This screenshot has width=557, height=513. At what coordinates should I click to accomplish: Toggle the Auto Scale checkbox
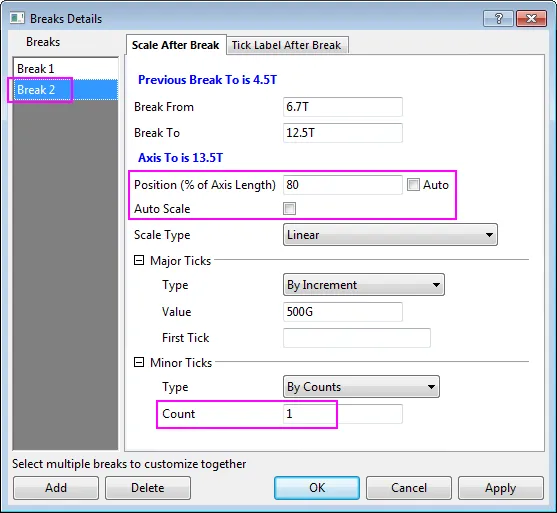pos(290,209)
